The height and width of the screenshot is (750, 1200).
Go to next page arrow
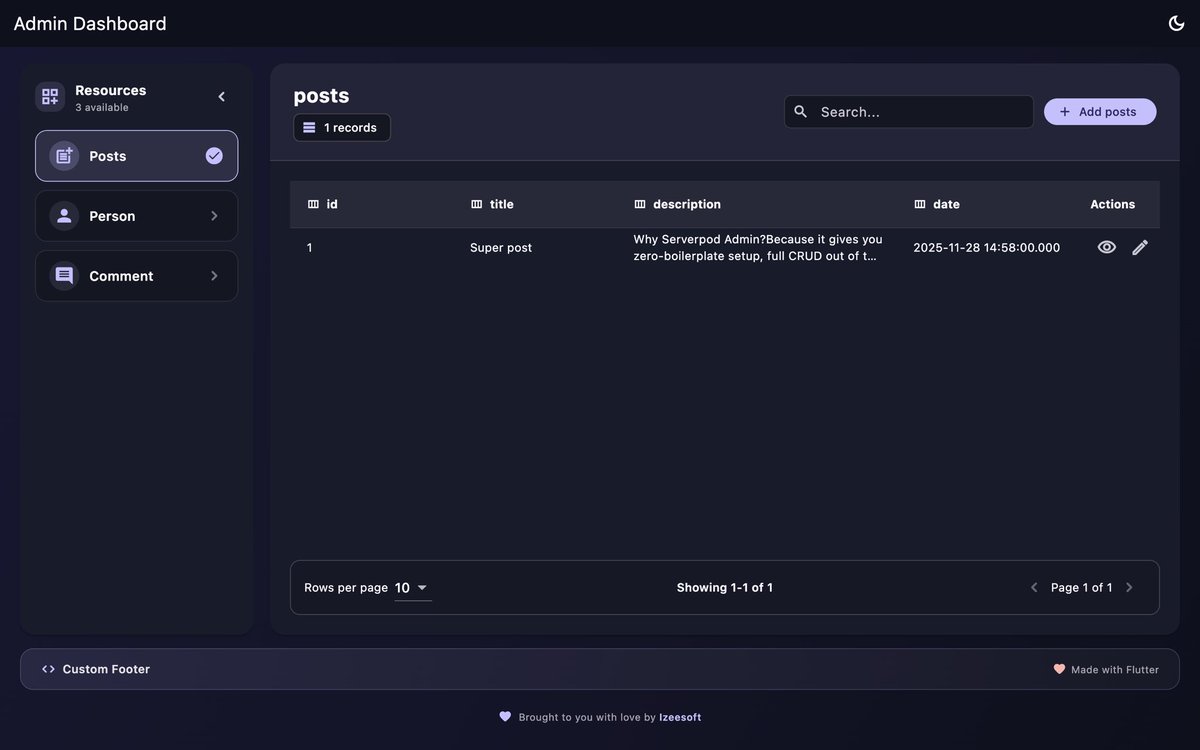pyautogui.click(x=1130, y=588)
